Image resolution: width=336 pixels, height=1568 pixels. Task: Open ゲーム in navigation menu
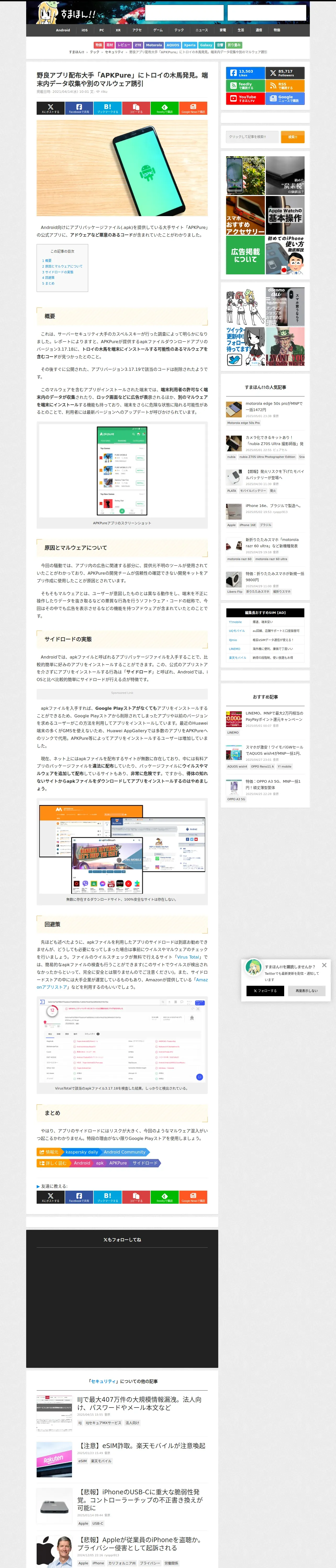click(158, 30)
